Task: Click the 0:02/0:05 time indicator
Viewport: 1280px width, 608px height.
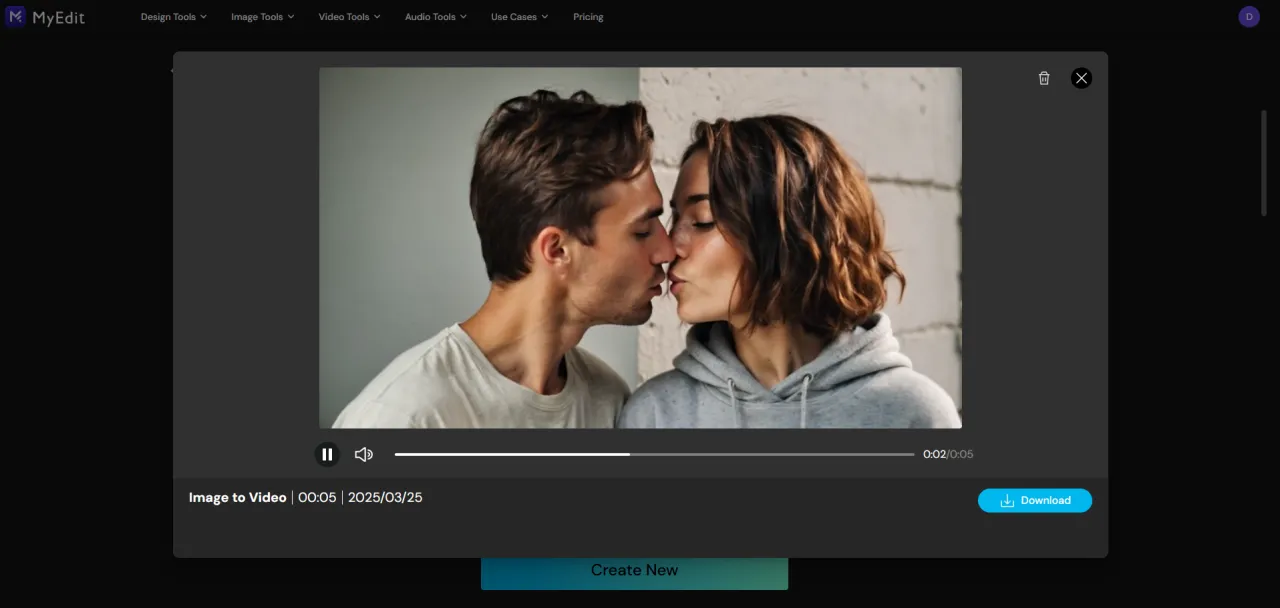Action: point(948,454)
